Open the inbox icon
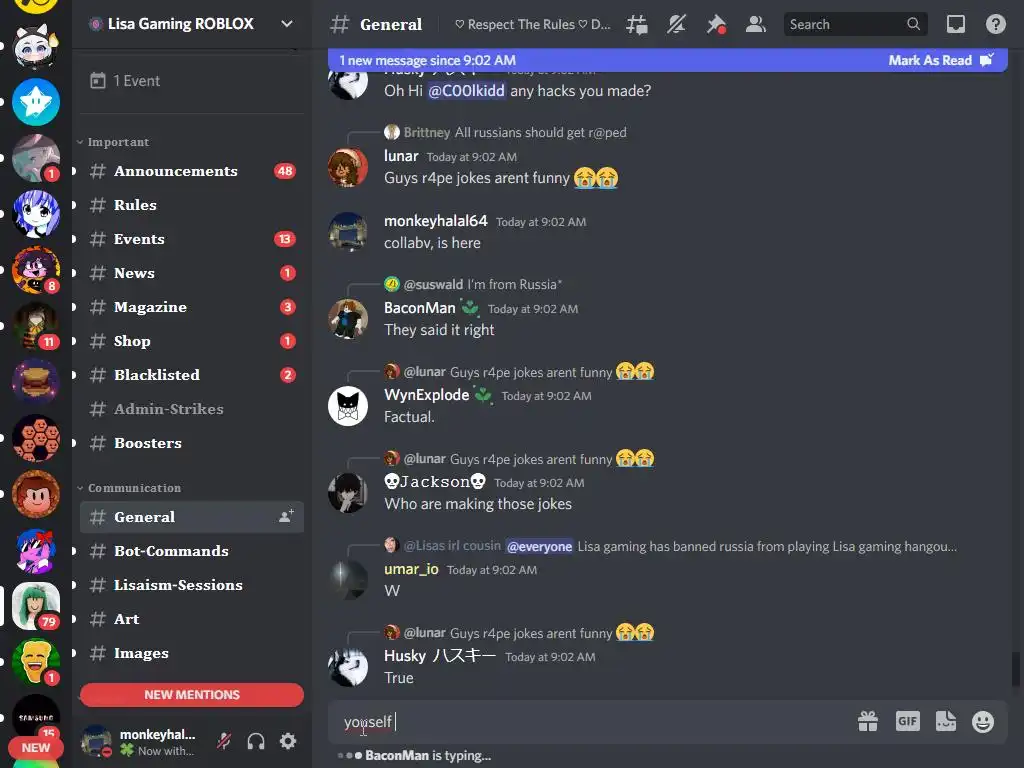Screen dimensions: 1024x768 (956, 25)
